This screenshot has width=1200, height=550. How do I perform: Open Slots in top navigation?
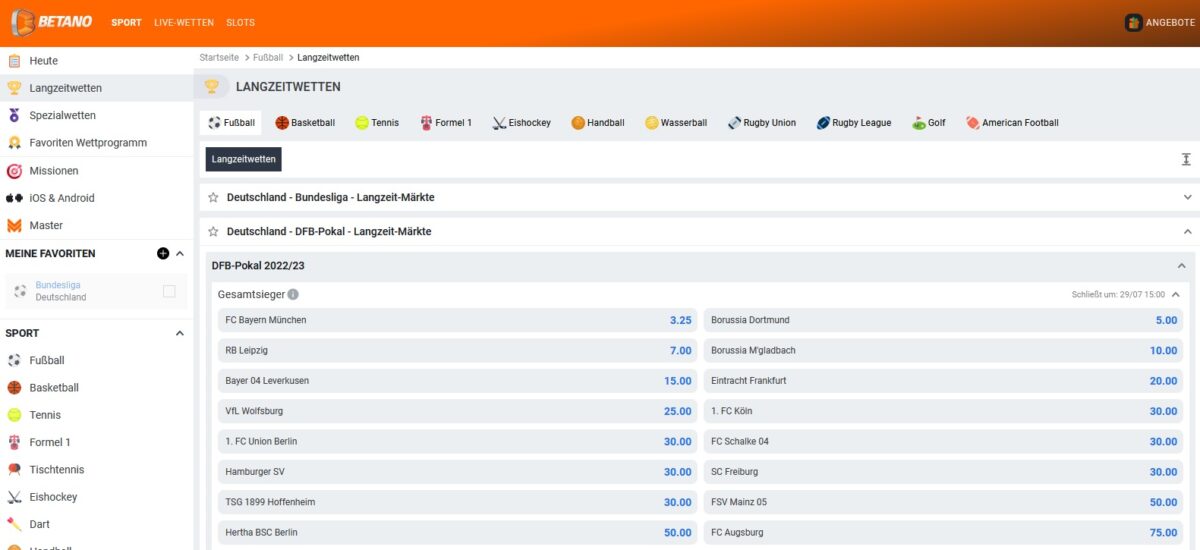pyautogui.click(x=240, y=22)
